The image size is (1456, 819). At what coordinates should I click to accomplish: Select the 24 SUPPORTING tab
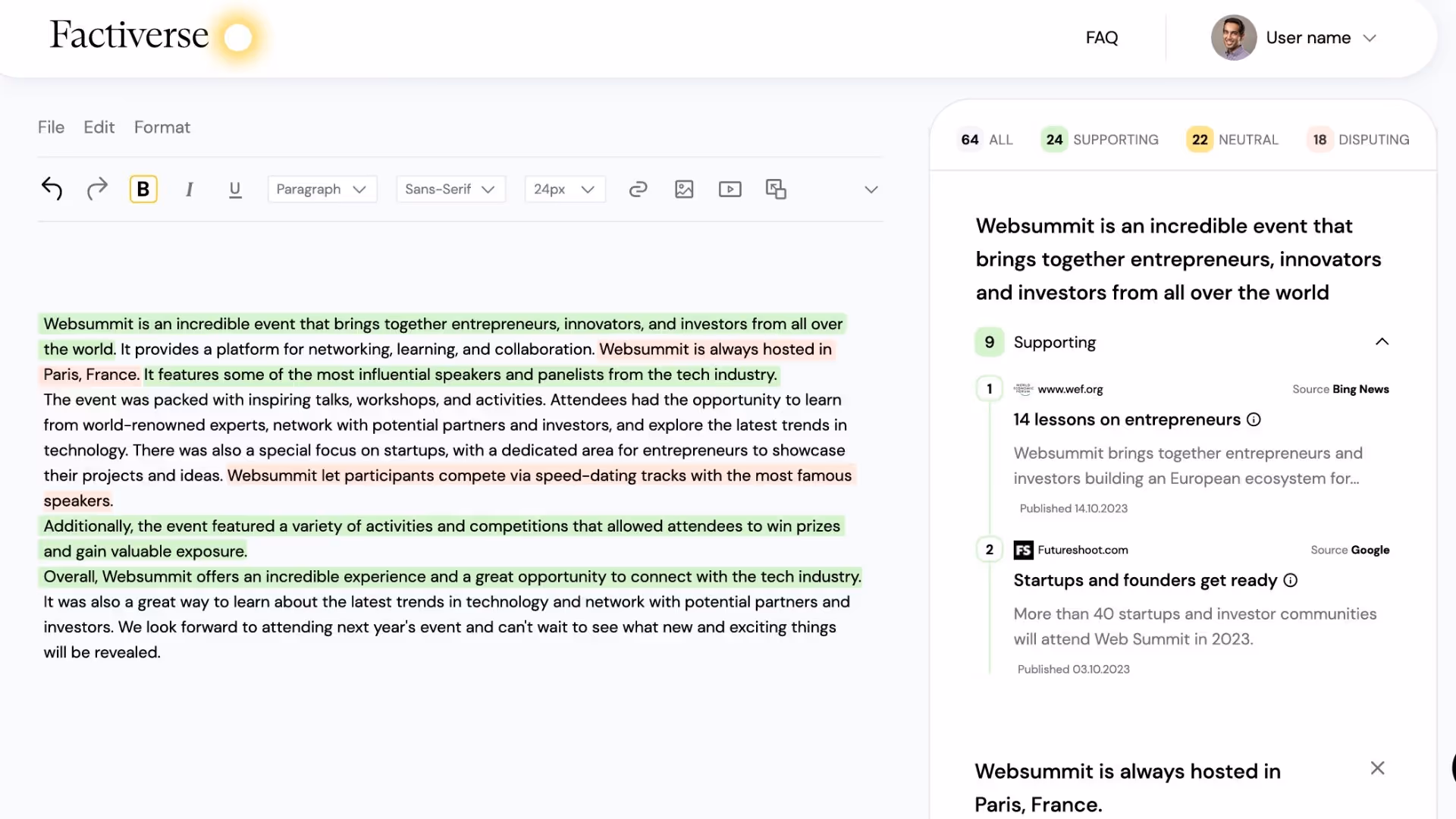[1100, 140]
